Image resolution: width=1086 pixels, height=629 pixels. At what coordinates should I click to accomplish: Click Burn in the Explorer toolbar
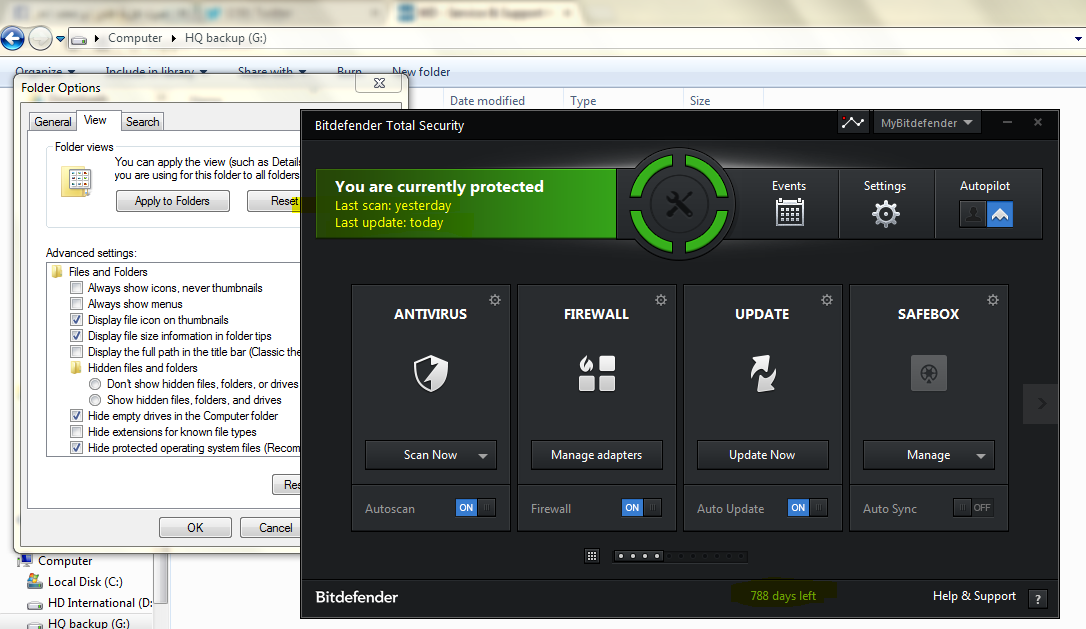click(x=349, y=71)
